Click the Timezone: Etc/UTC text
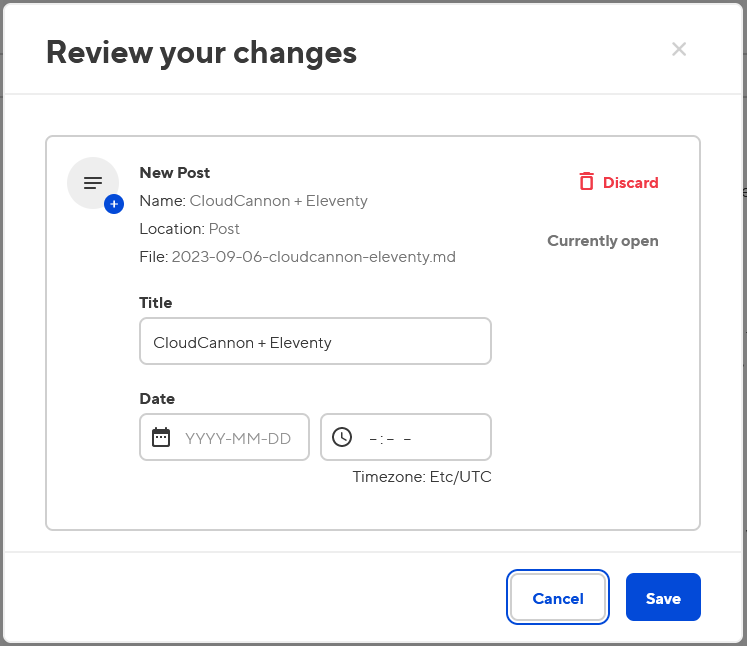747x646 pixels. click(421, 477)
